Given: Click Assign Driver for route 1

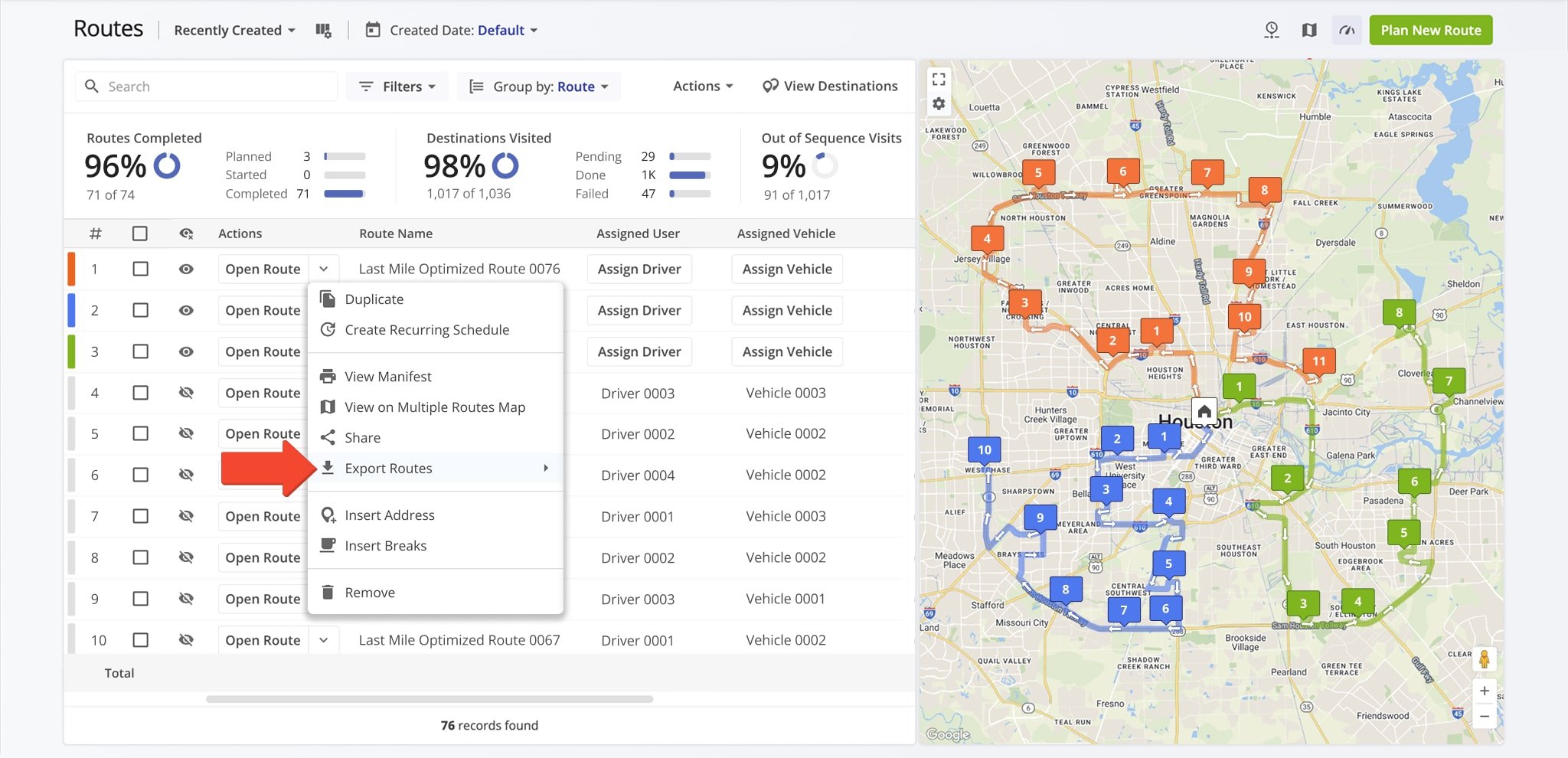Looking at the screenshot, I should pyautogui.click(x=639, y=269).
